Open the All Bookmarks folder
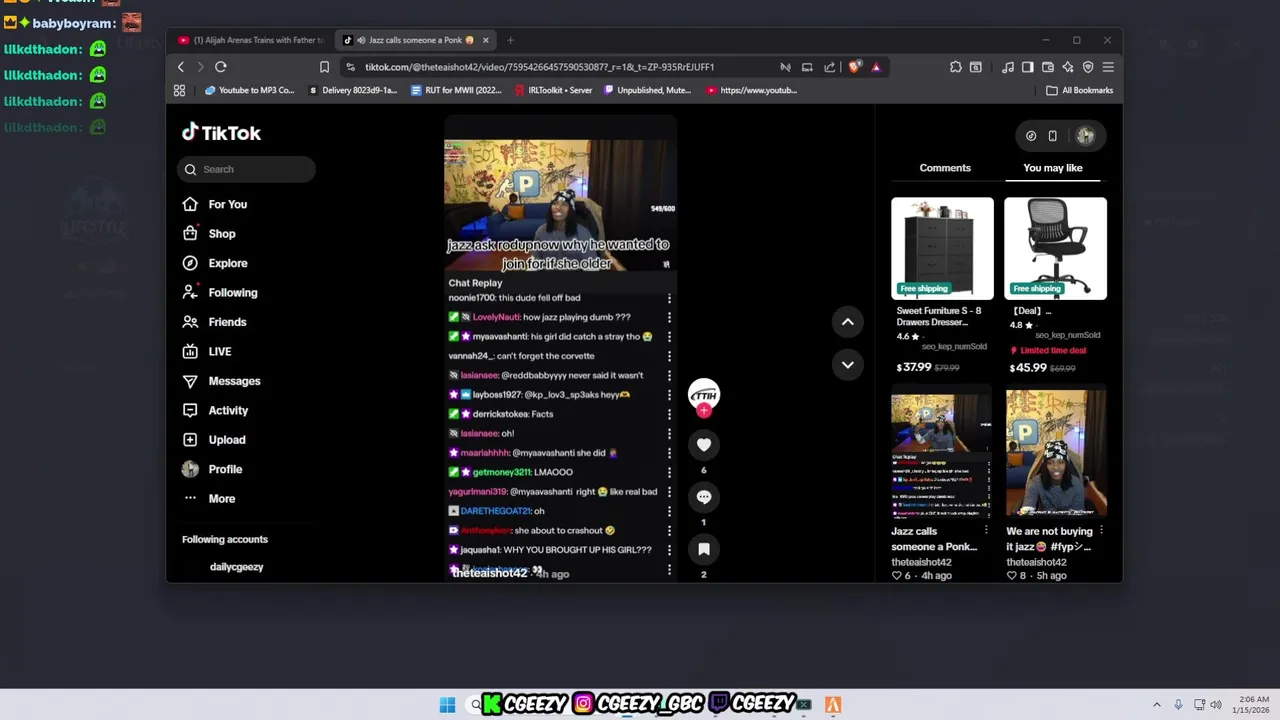Image resolution: width=1280 pixels, height=720 pixels. (1079, 90)
